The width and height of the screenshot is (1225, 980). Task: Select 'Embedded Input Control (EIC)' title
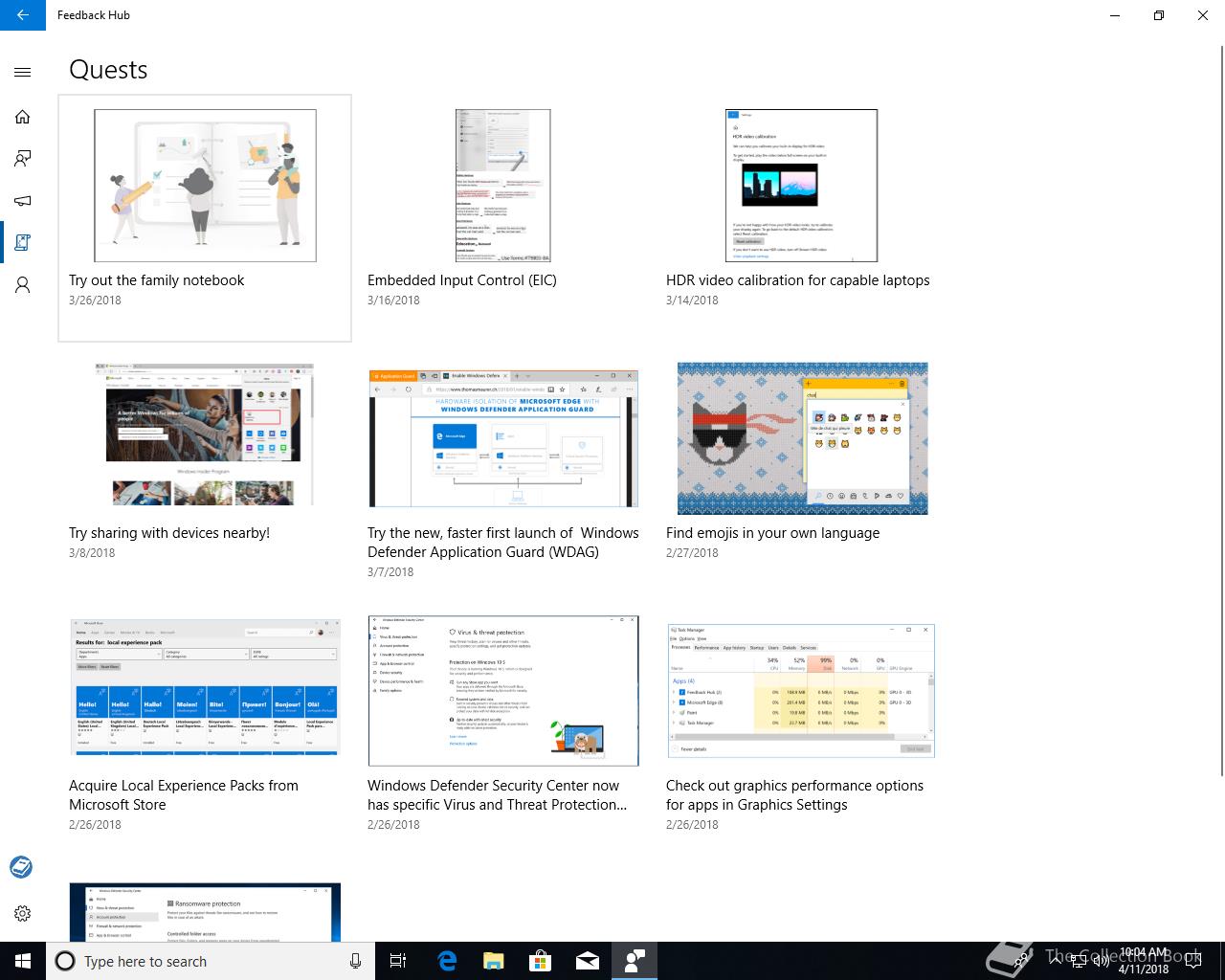coord(462,280)
